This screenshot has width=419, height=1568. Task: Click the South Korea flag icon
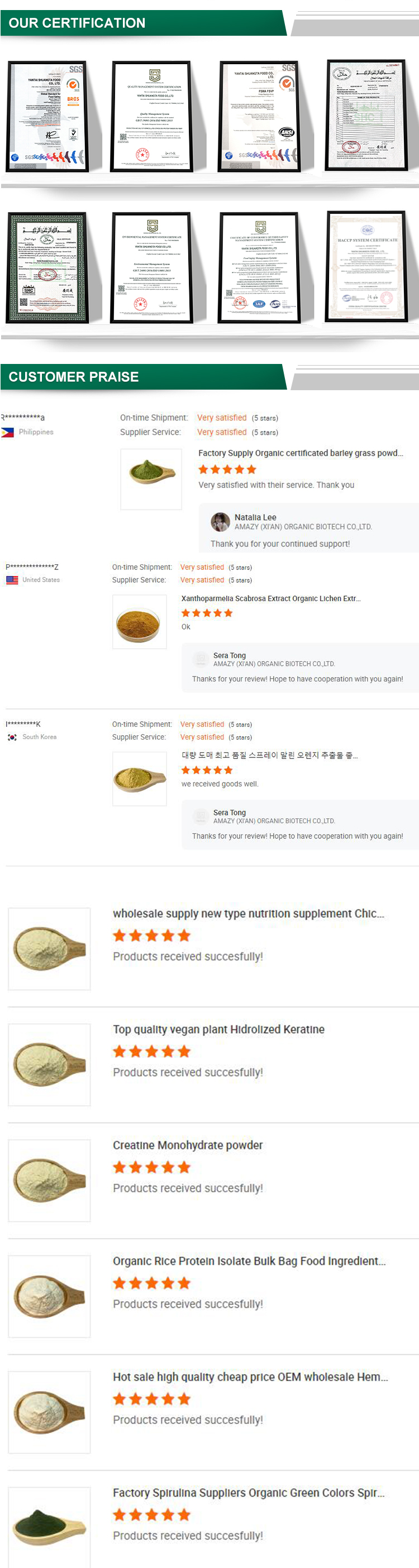[12, 737]
